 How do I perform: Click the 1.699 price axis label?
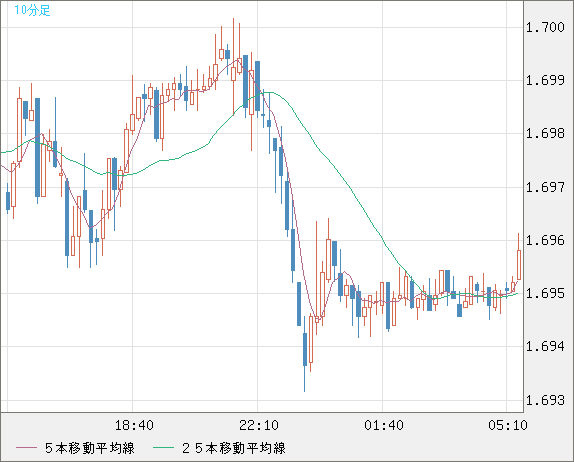[545, 80]
